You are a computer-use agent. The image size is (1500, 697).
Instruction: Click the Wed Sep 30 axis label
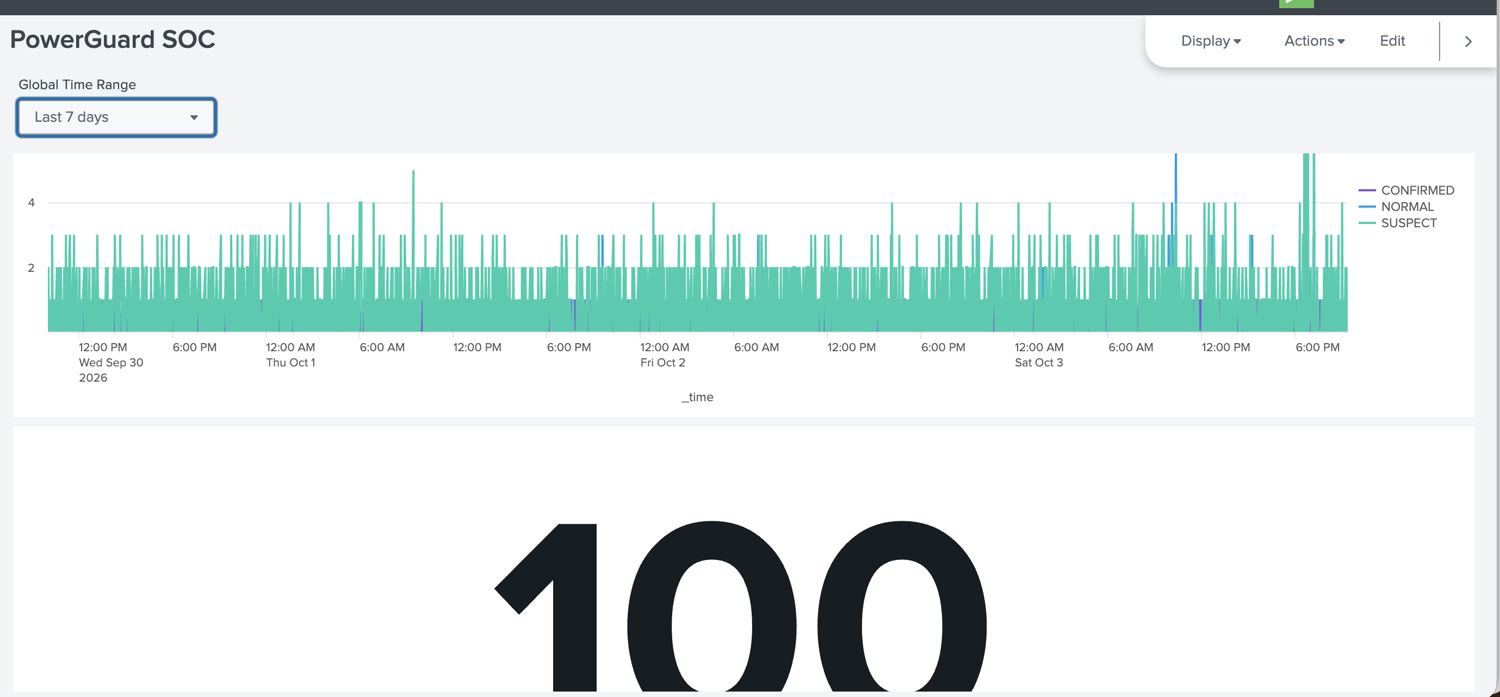point(111,363)
